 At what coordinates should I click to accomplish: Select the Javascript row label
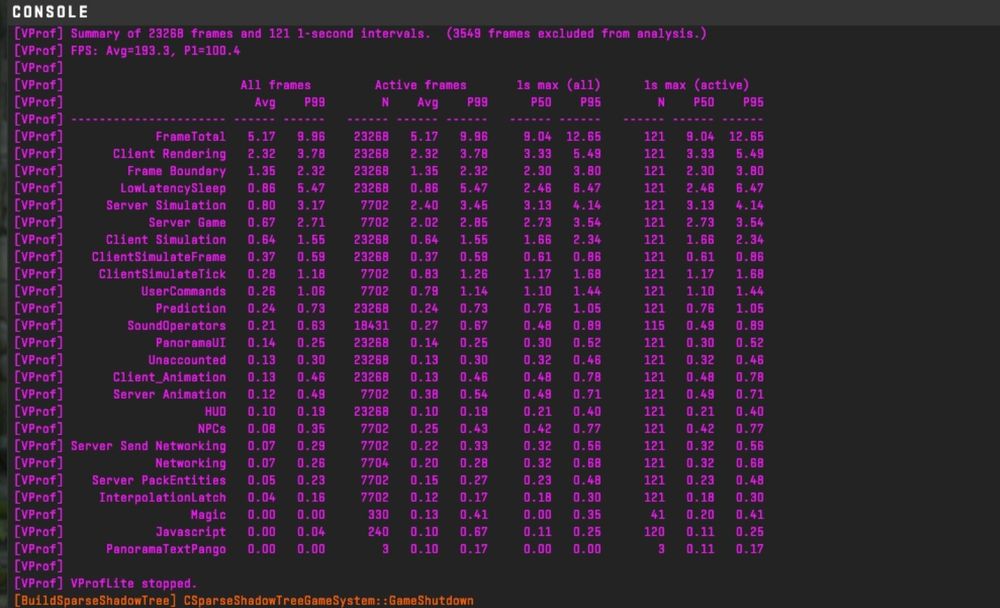190,533
